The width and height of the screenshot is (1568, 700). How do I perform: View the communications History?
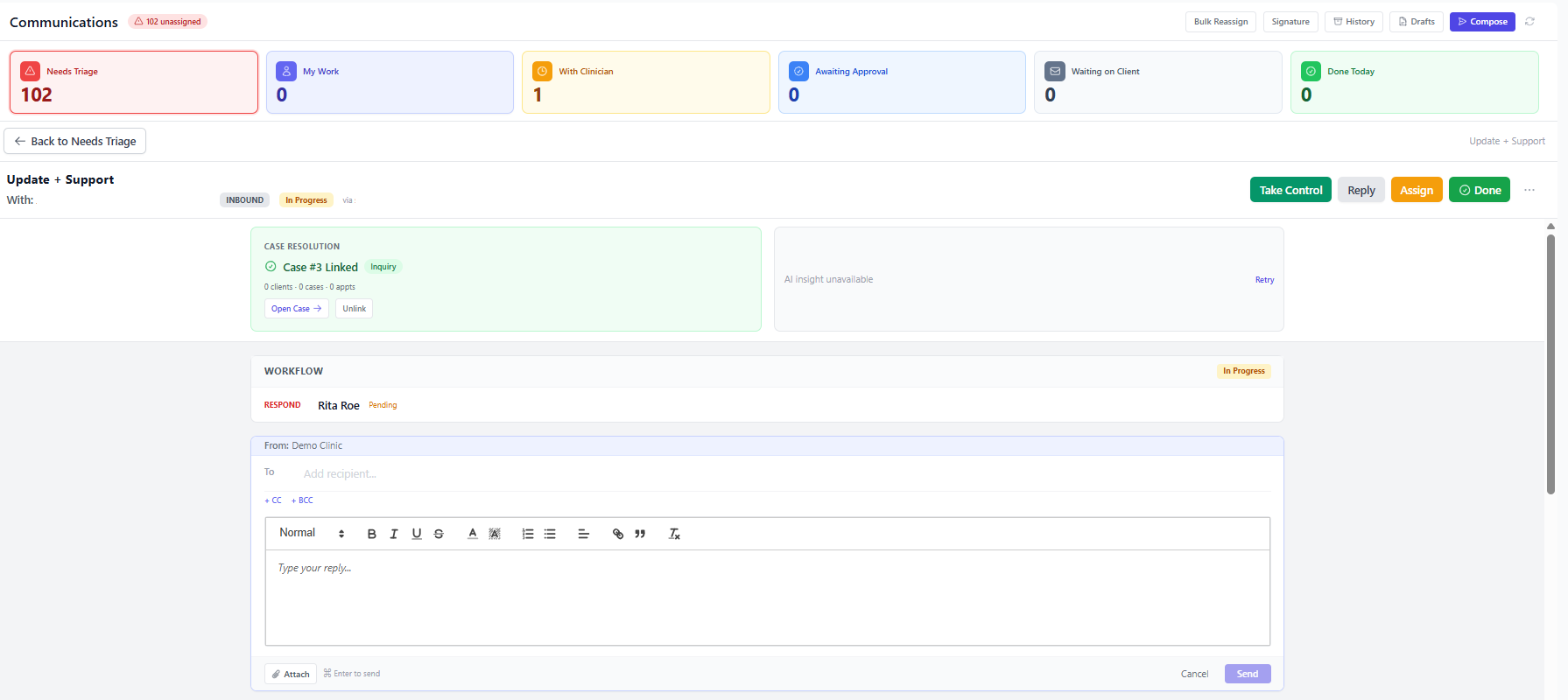pyautogui.click(x=1354, y=22)
